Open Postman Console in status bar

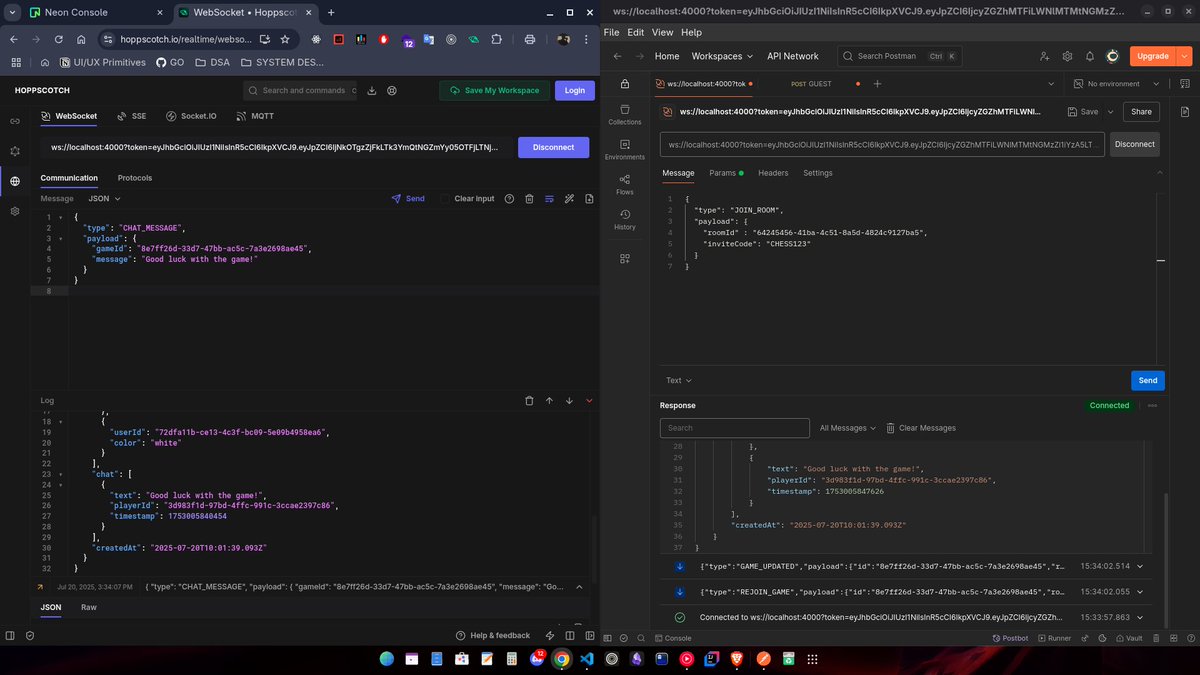(x=673, y=638)
